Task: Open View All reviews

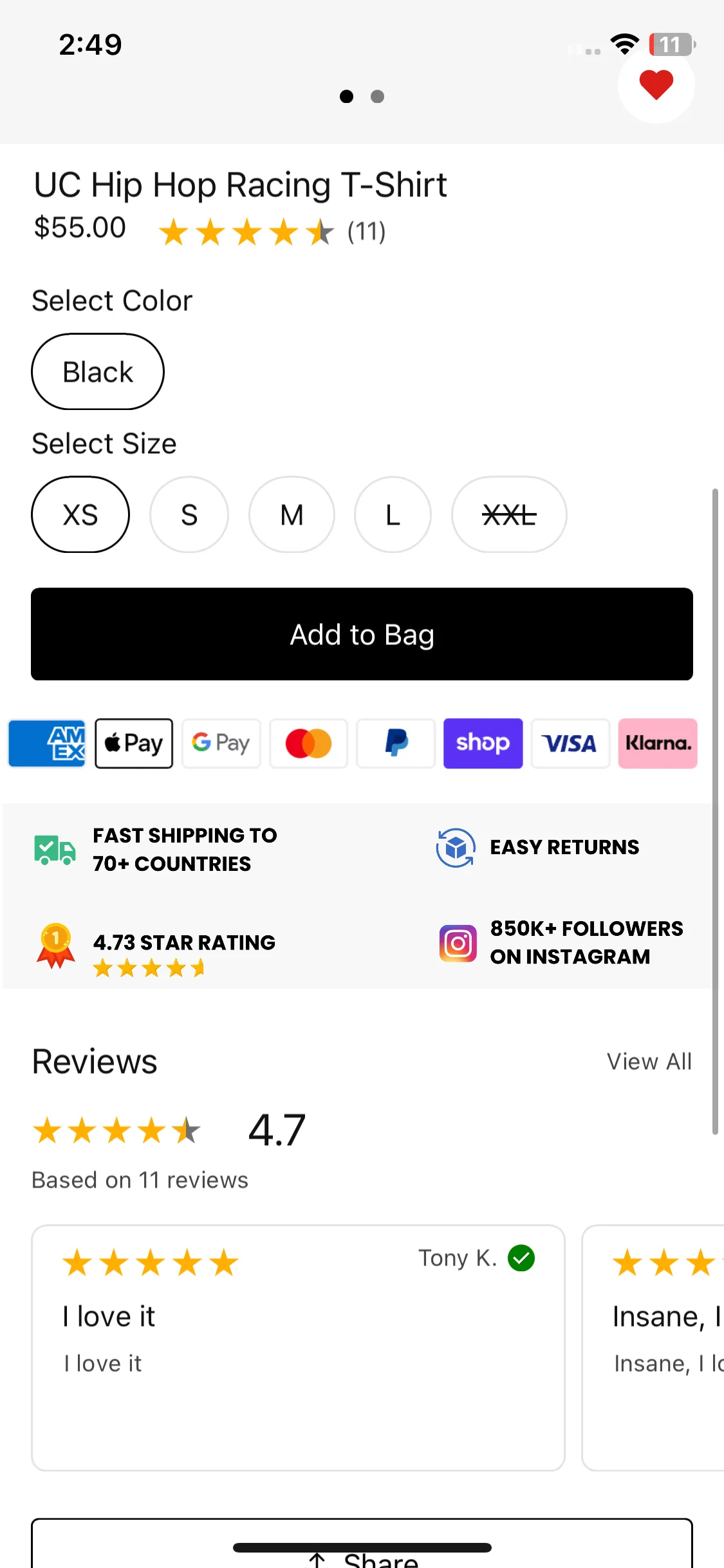Action: [x=649, y=1061]
